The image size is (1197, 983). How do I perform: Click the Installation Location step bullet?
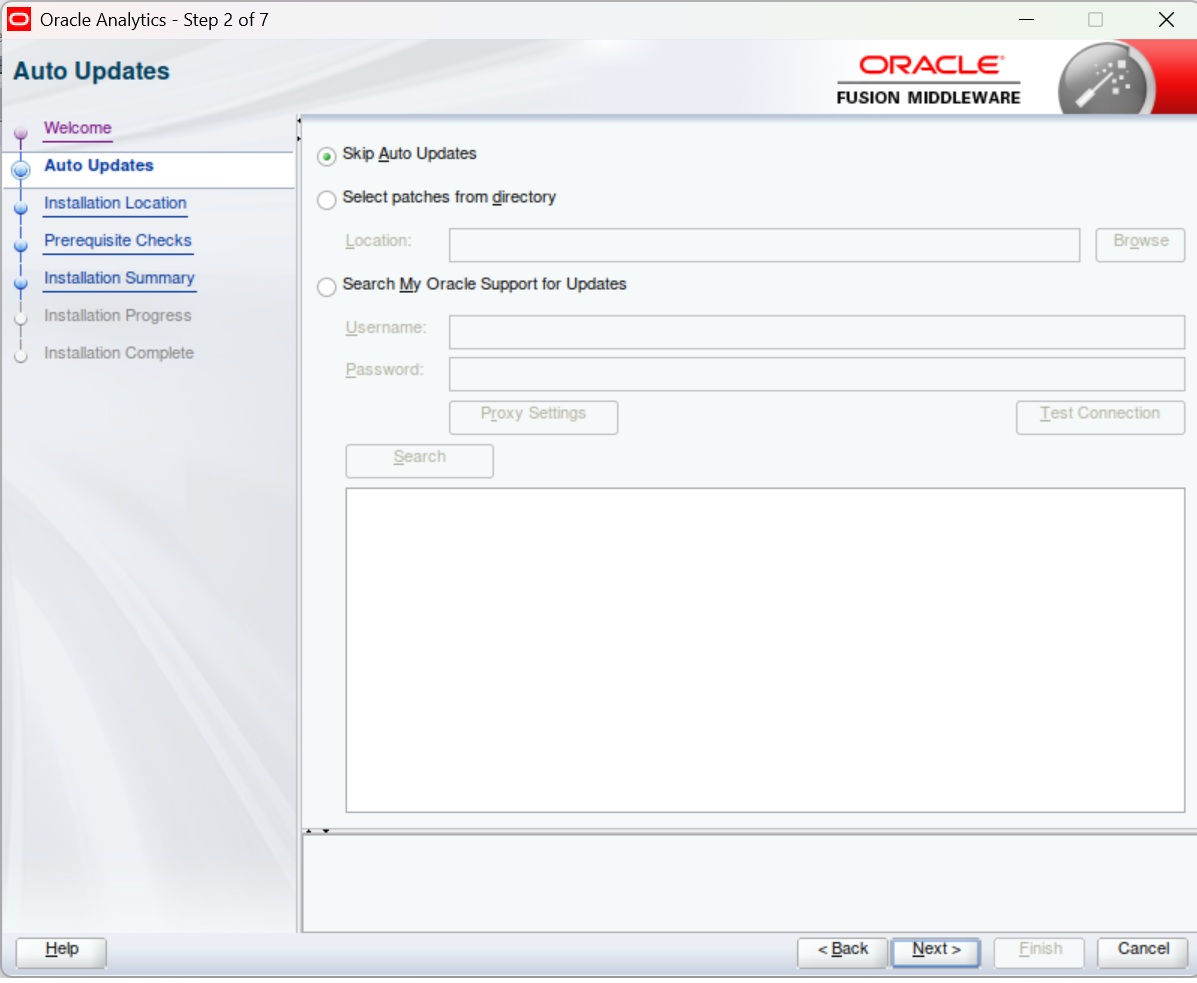click(21, 208)
